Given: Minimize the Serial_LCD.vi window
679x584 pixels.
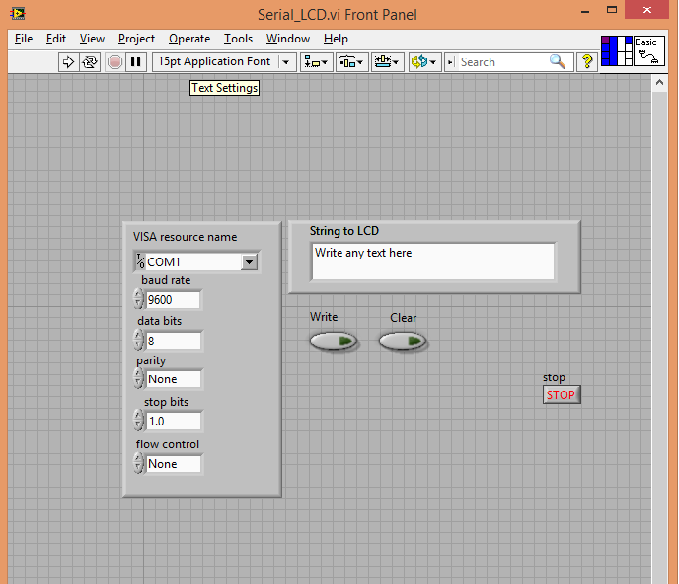Looking at the screenshot, I should [x=585, y=11].
